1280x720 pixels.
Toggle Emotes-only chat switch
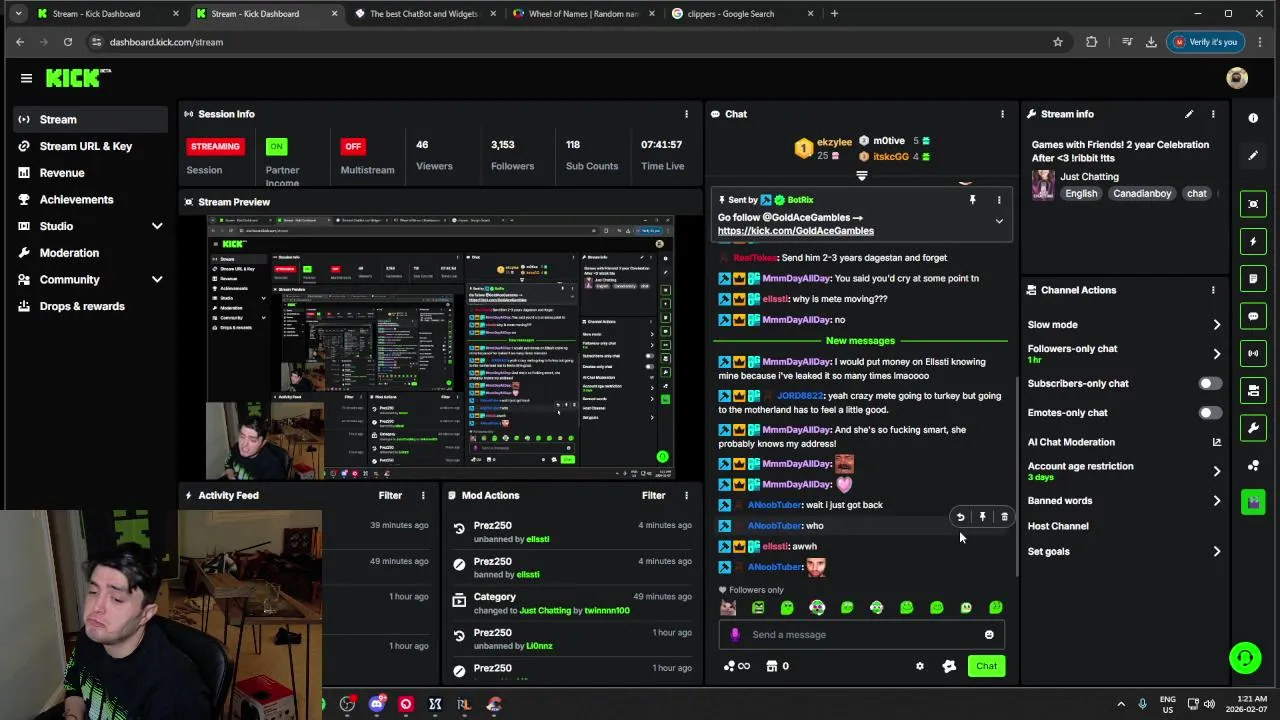1210,413
